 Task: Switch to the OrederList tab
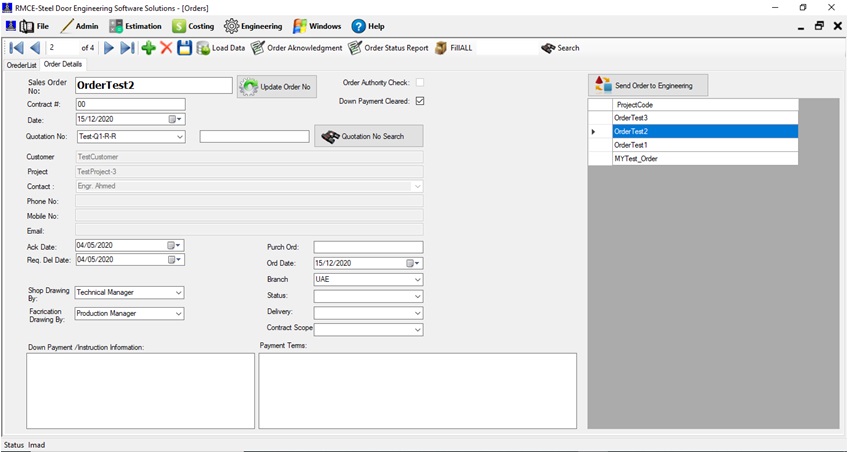point(22,65)
